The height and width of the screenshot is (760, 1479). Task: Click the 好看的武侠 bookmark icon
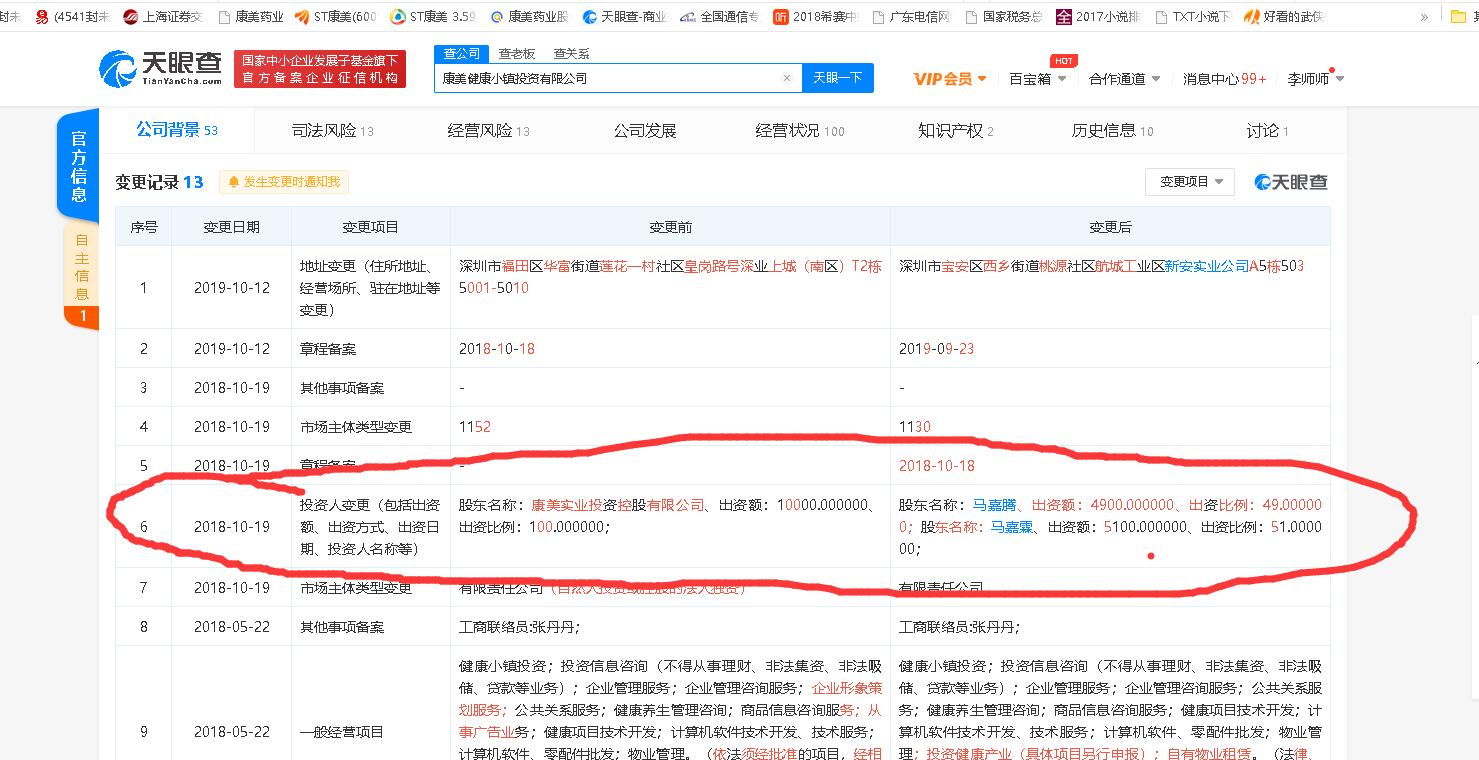pyautogui.click(x=1251, y=17)
